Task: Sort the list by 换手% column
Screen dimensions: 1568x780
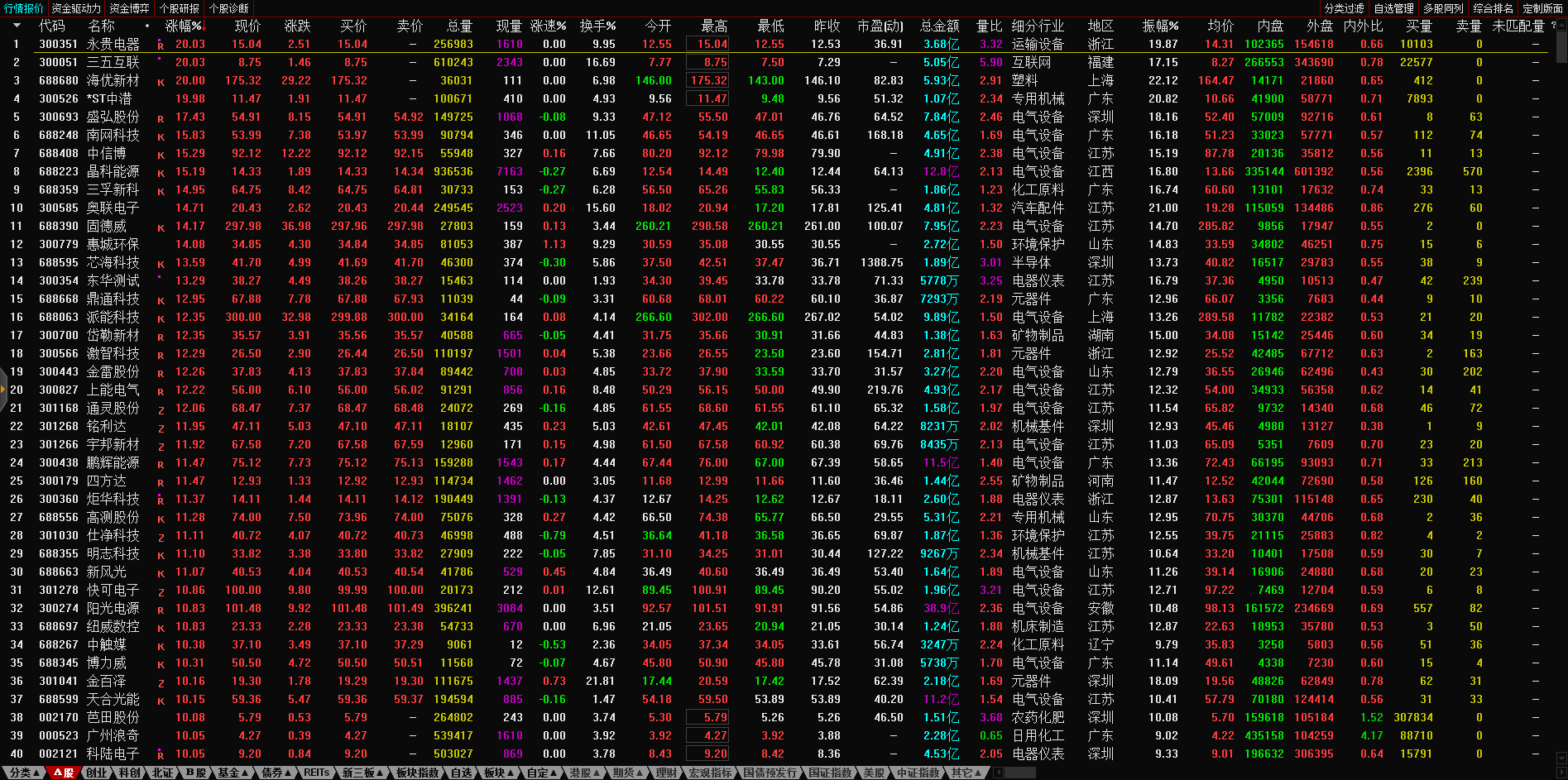Action: 597,26
